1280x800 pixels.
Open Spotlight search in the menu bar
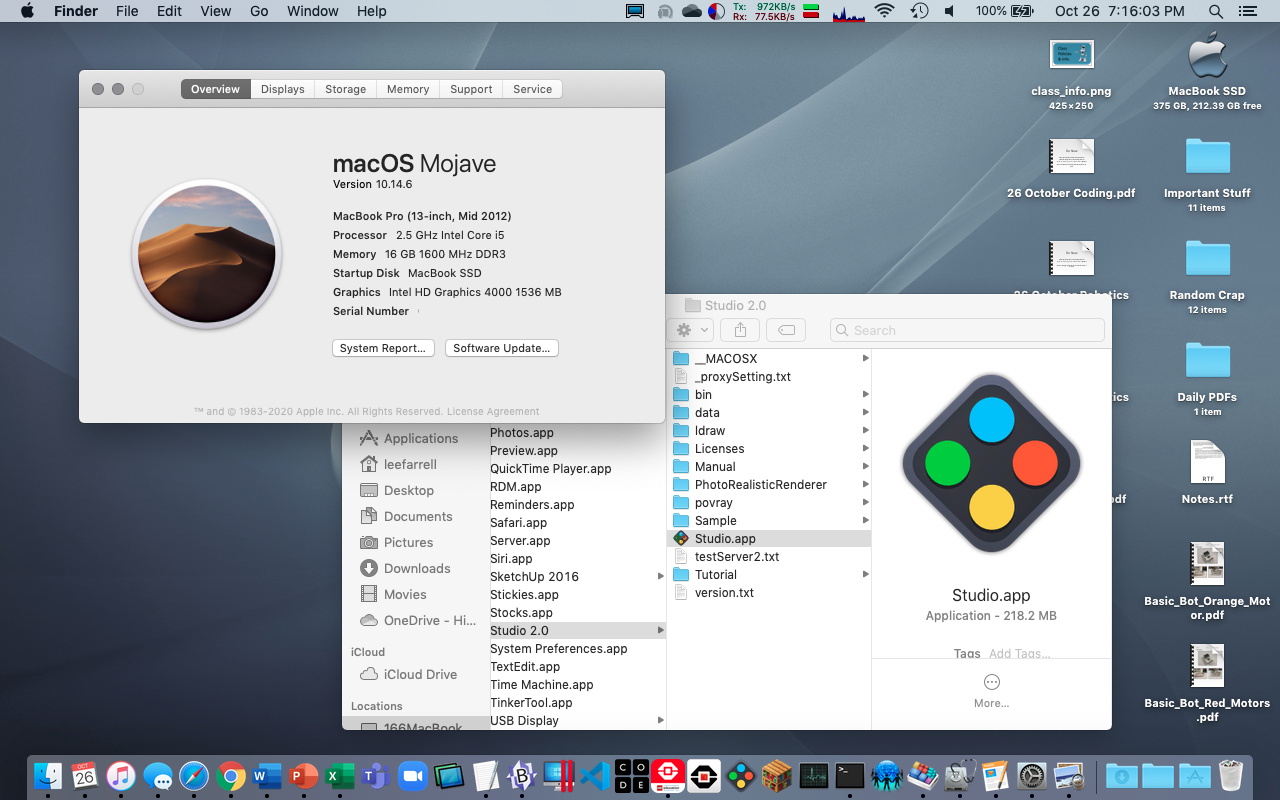(x=1216, y=11)
